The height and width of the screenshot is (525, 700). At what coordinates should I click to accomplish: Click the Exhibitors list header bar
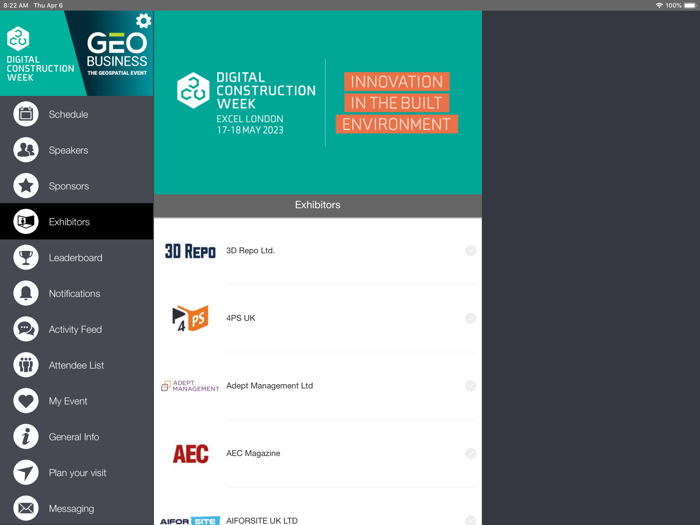coord(318,205)
